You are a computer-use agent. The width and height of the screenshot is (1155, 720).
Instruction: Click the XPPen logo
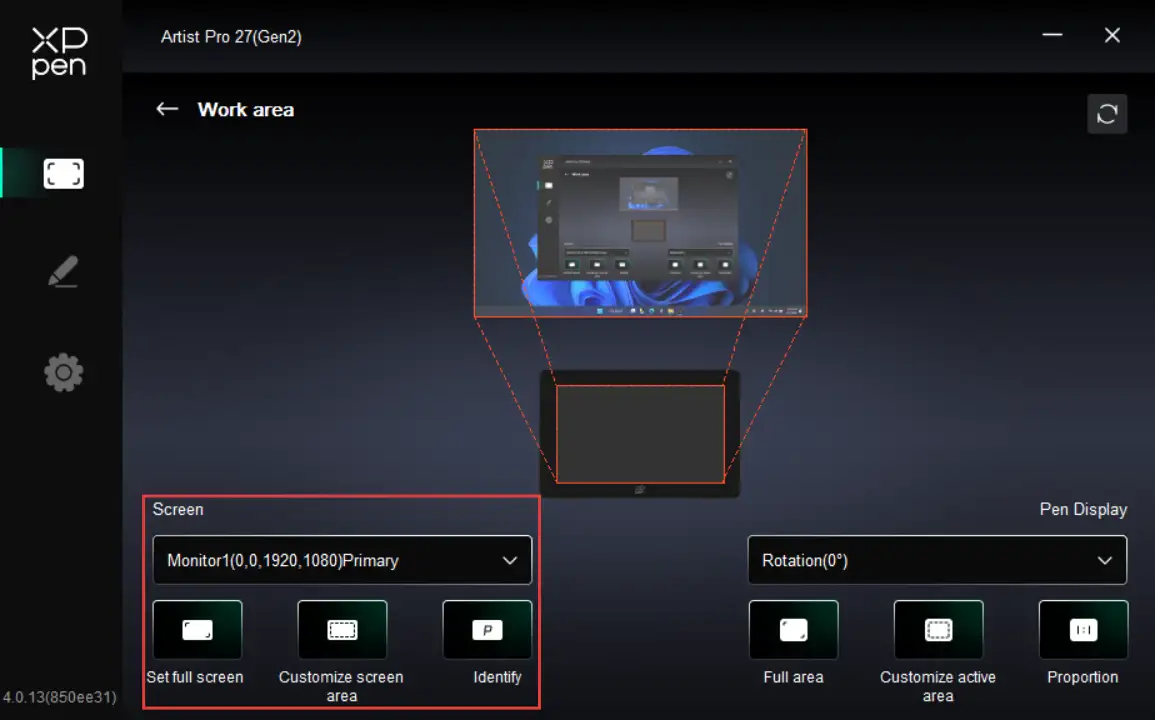click(x=59, y=52)
